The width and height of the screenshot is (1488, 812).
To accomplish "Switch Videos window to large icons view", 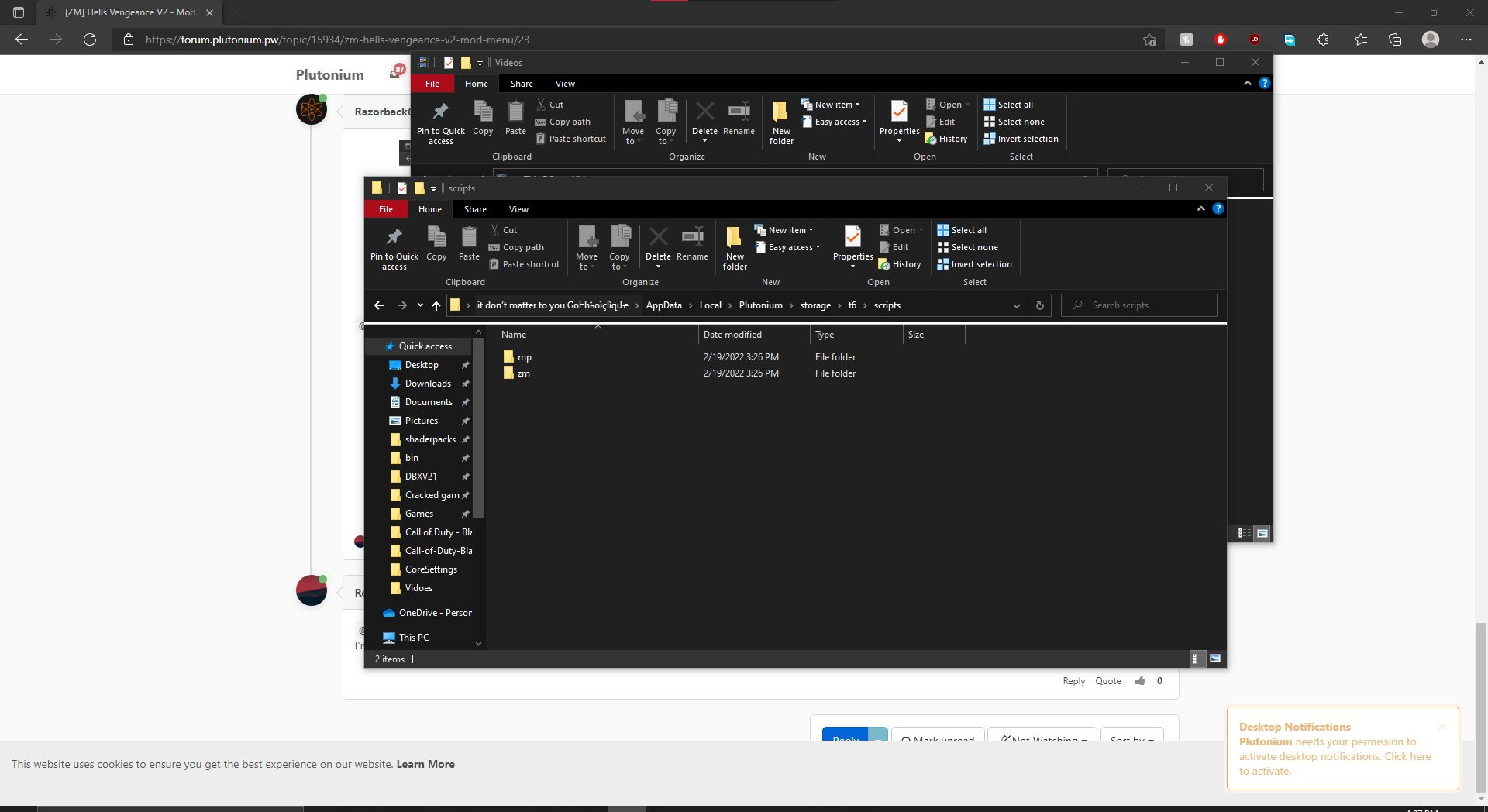I will click(1262, 533).
